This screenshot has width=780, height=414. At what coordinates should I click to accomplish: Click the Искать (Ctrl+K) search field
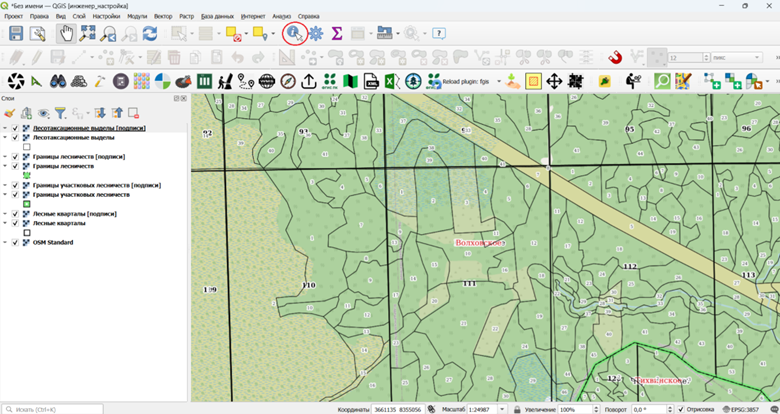(52, 410)
